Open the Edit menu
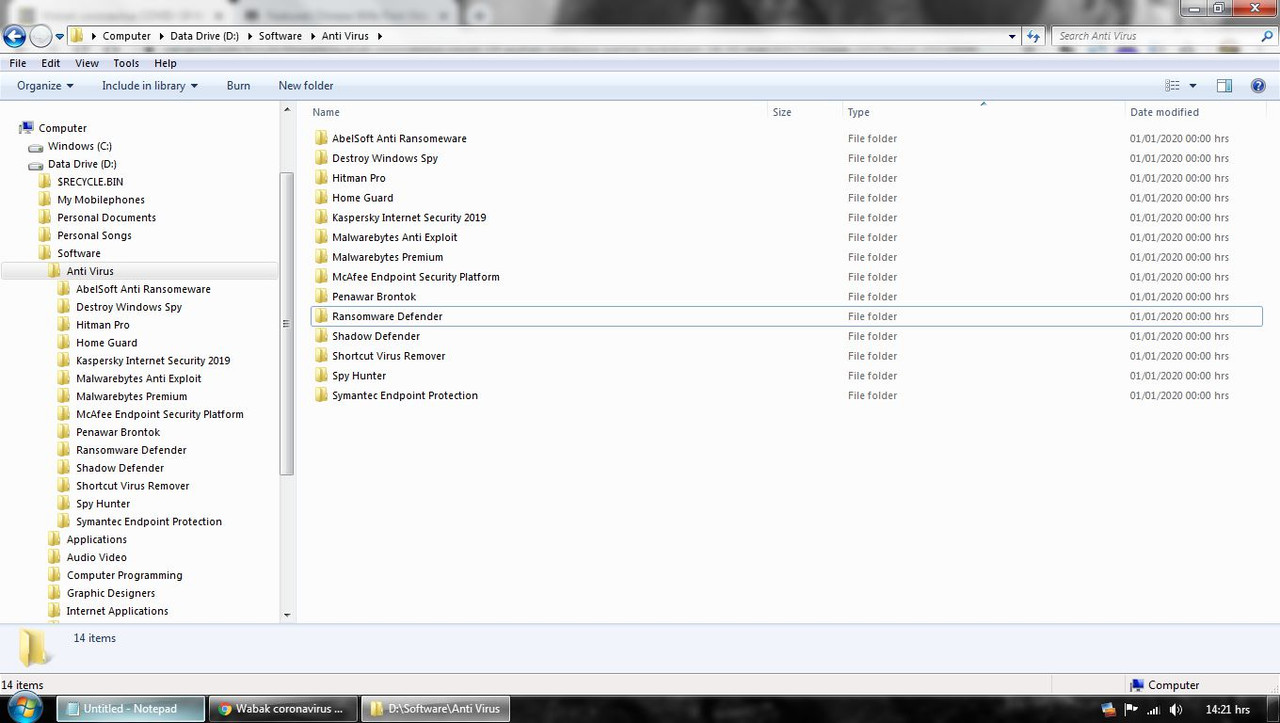Viewport: 1280px width, 723px height. click(x=51, y=63)
